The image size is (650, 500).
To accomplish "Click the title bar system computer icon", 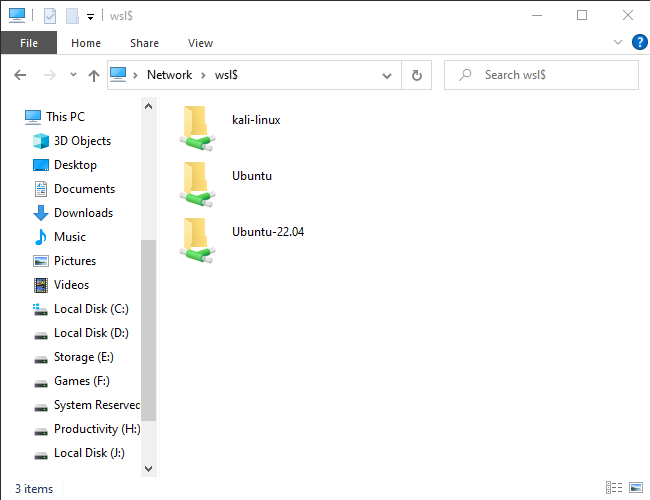I will click(x=17, y=15).
